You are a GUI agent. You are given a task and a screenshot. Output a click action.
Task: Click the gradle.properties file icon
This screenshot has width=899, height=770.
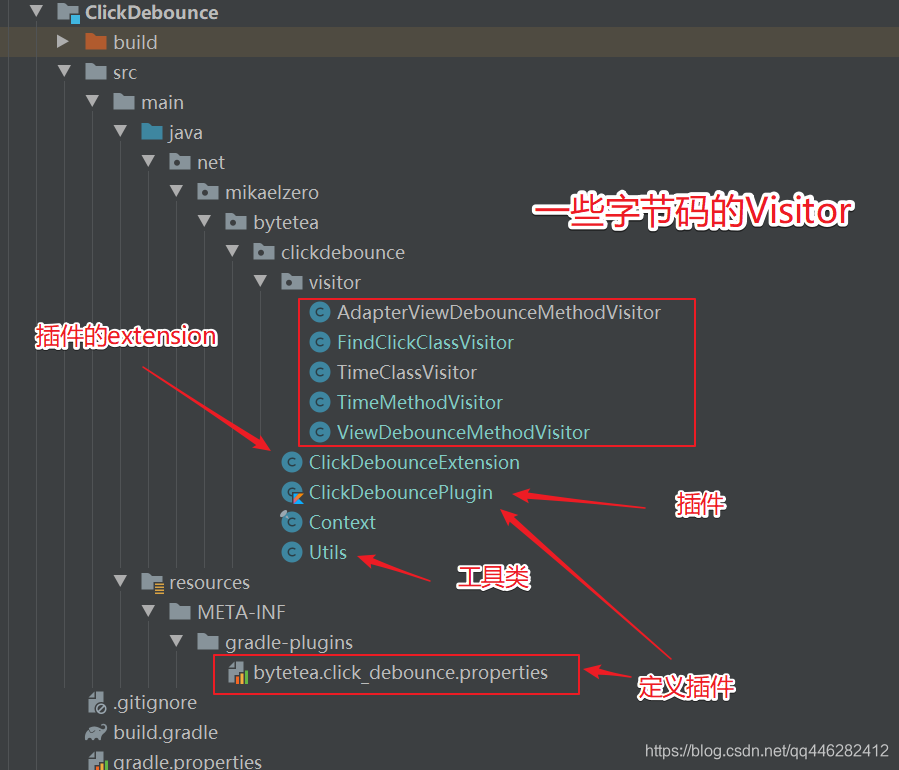[97, 761]
